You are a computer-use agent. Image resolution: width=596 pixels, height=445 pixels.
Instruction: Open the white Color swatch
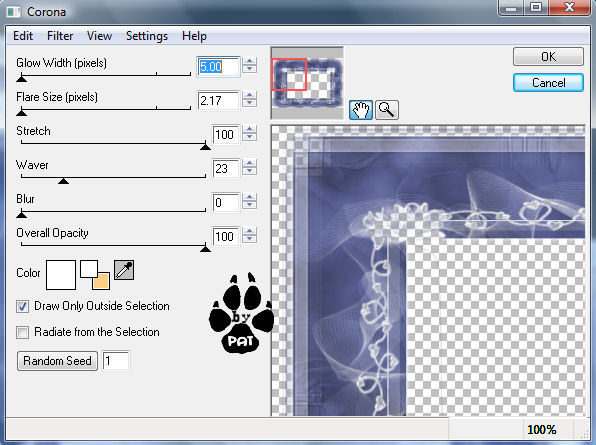tap(61, 275)
